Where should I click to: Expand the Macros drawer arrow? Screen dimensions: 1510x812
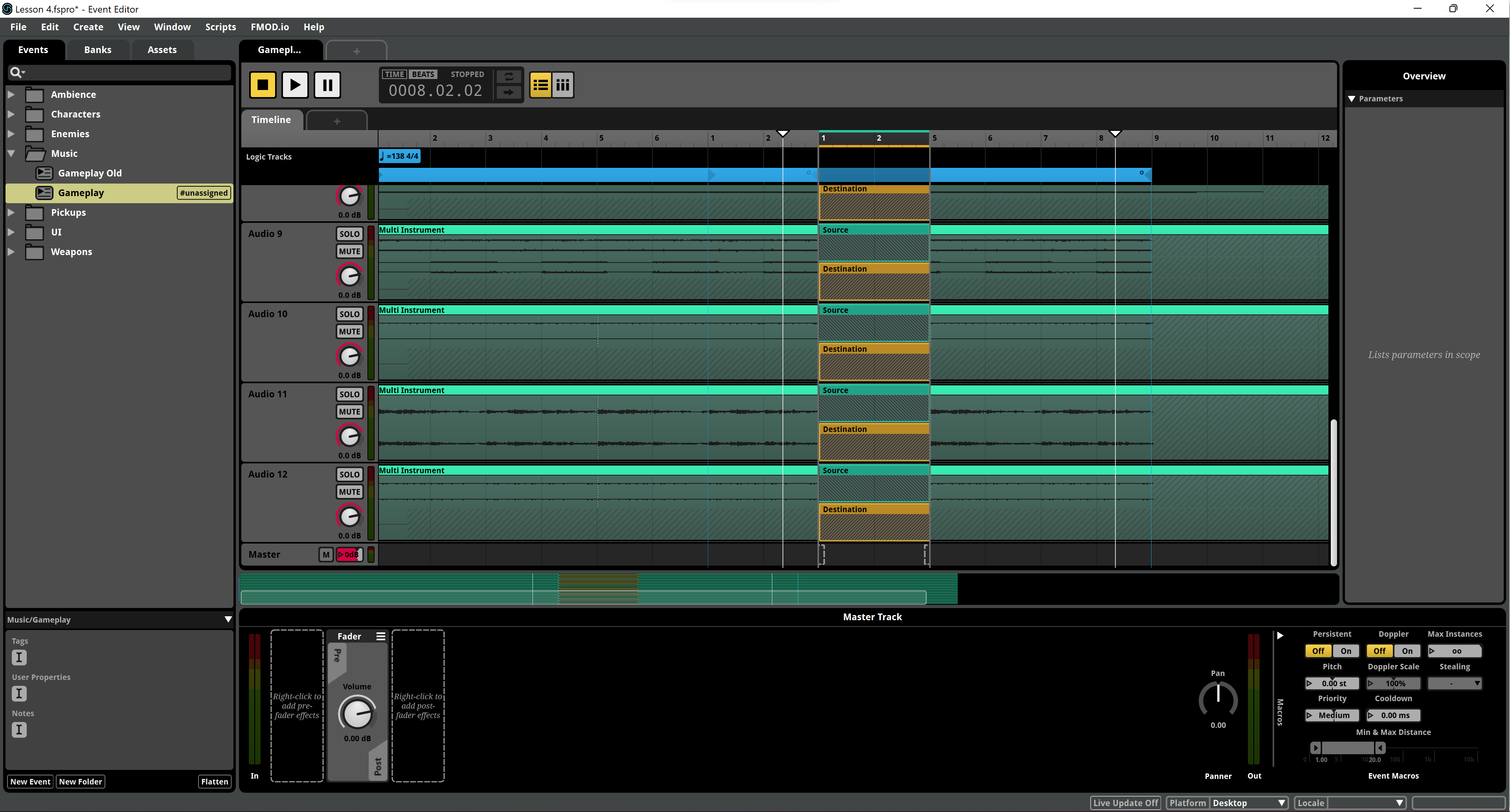coord(1280,636)
